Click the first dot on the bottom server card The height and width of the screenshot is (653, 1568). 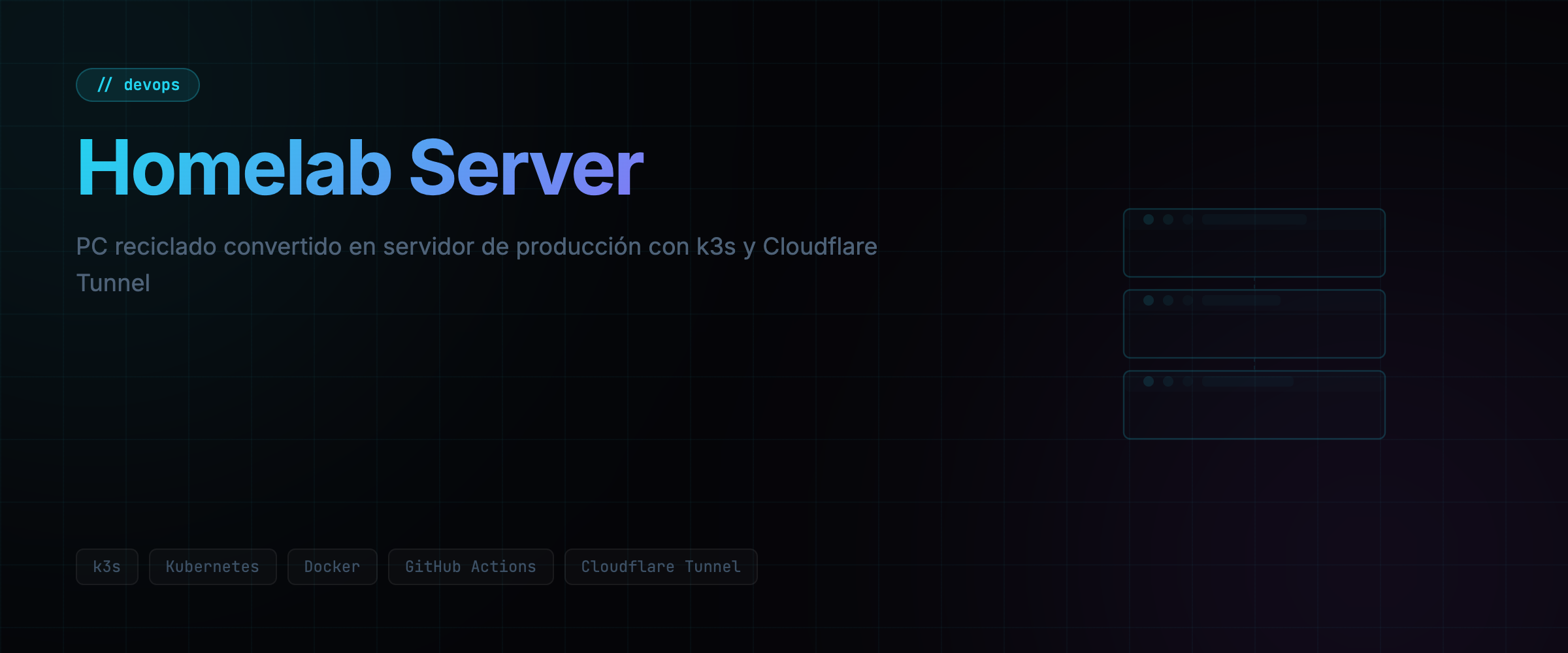point(1149,382)
